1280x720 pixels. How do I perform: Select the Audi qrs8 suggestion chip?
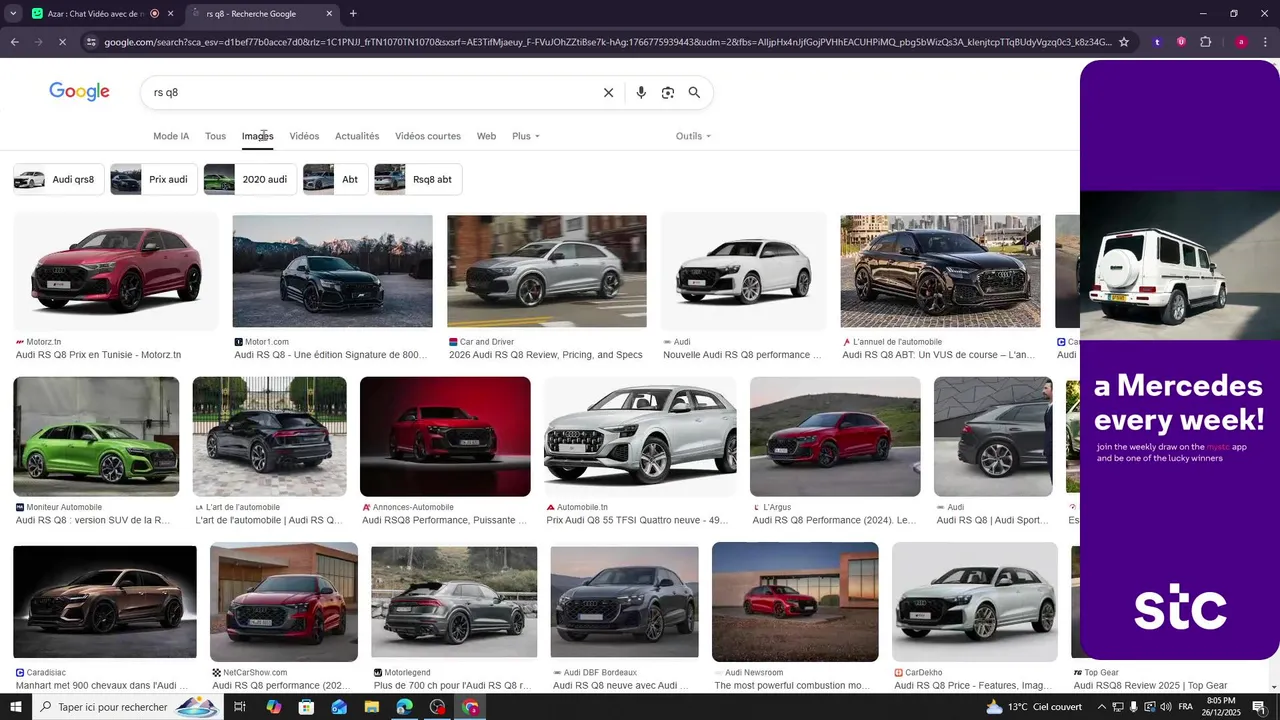[x=58, y=179]
